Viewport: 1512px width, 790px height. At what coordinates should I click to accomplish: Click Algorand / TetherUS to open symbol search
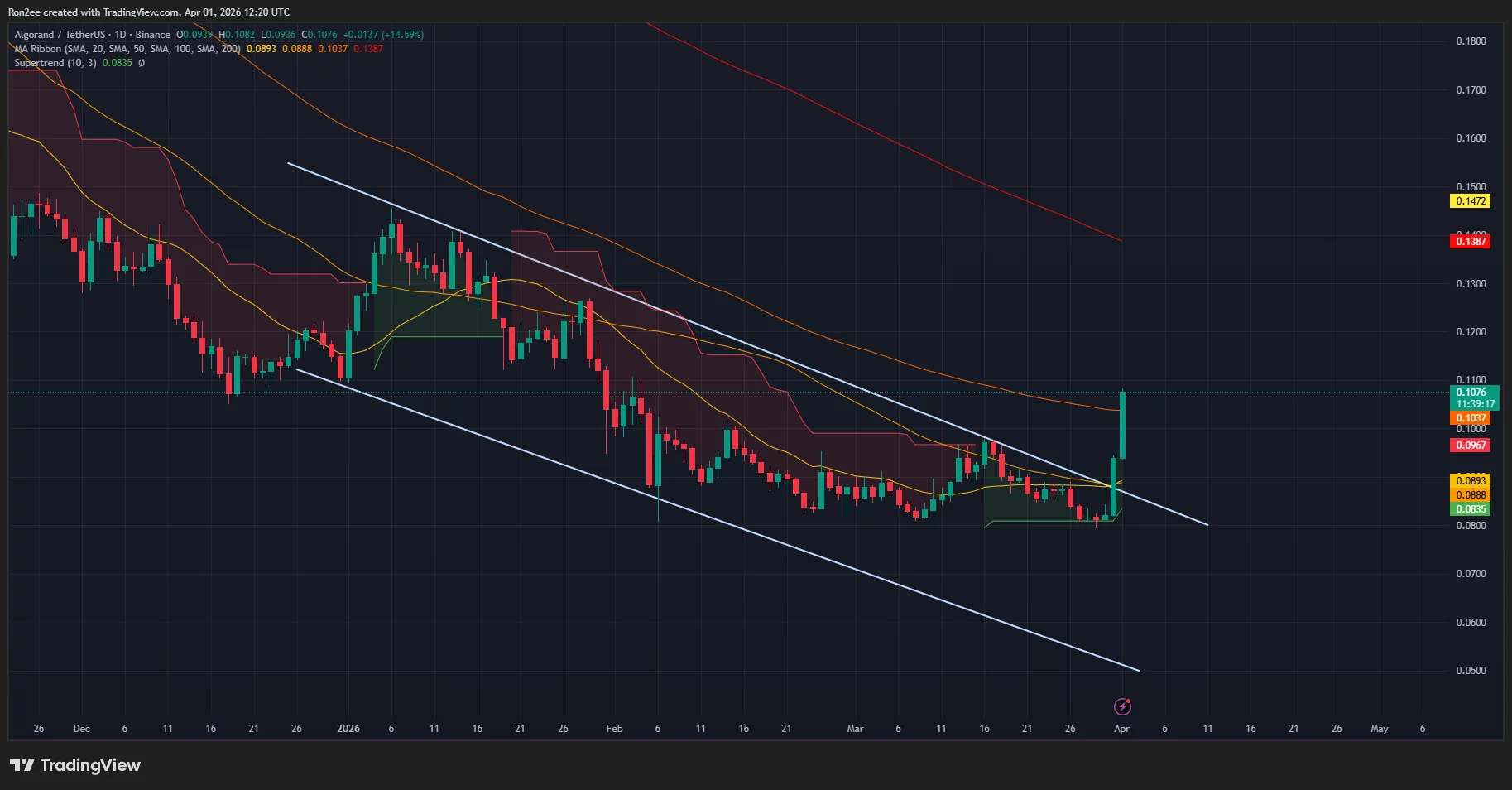[x=58, y=34]
